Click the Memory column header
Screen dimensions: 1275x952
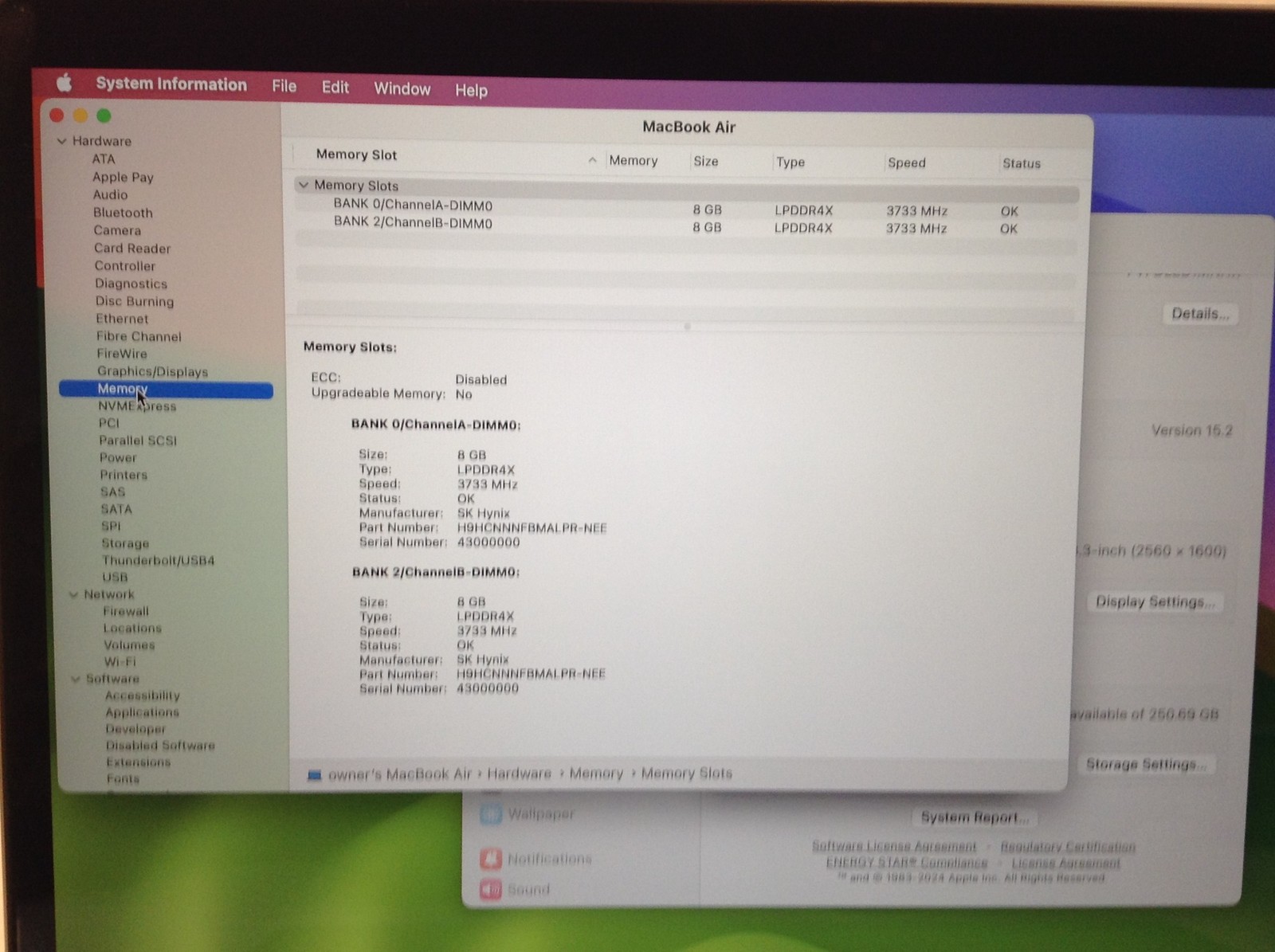(x=634, y=160)
